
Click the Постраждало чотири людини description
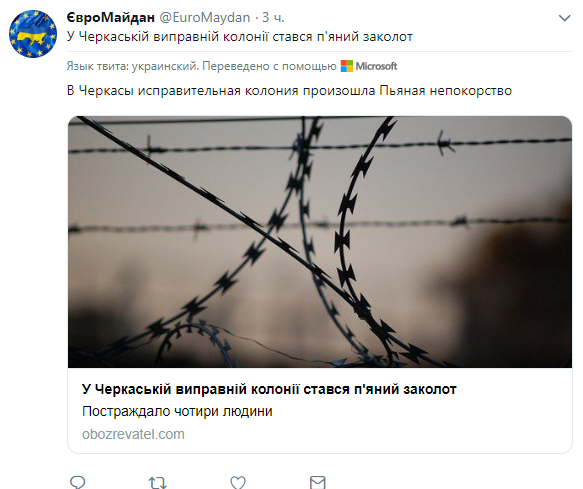177,411
